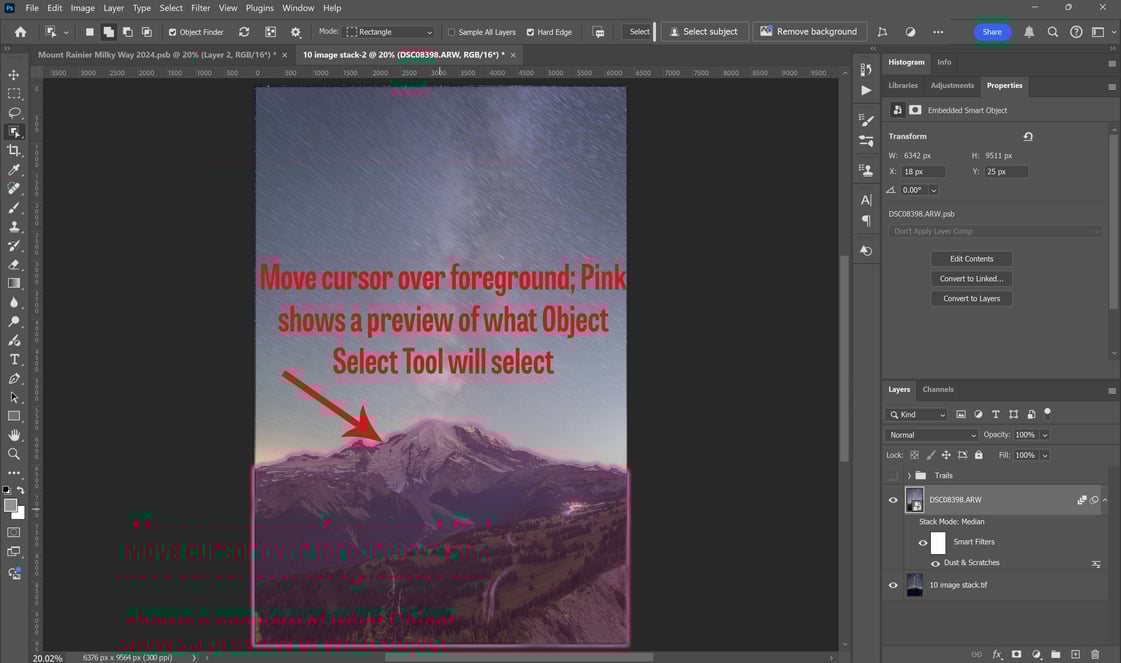Select the Crop tool

[14, 151]
